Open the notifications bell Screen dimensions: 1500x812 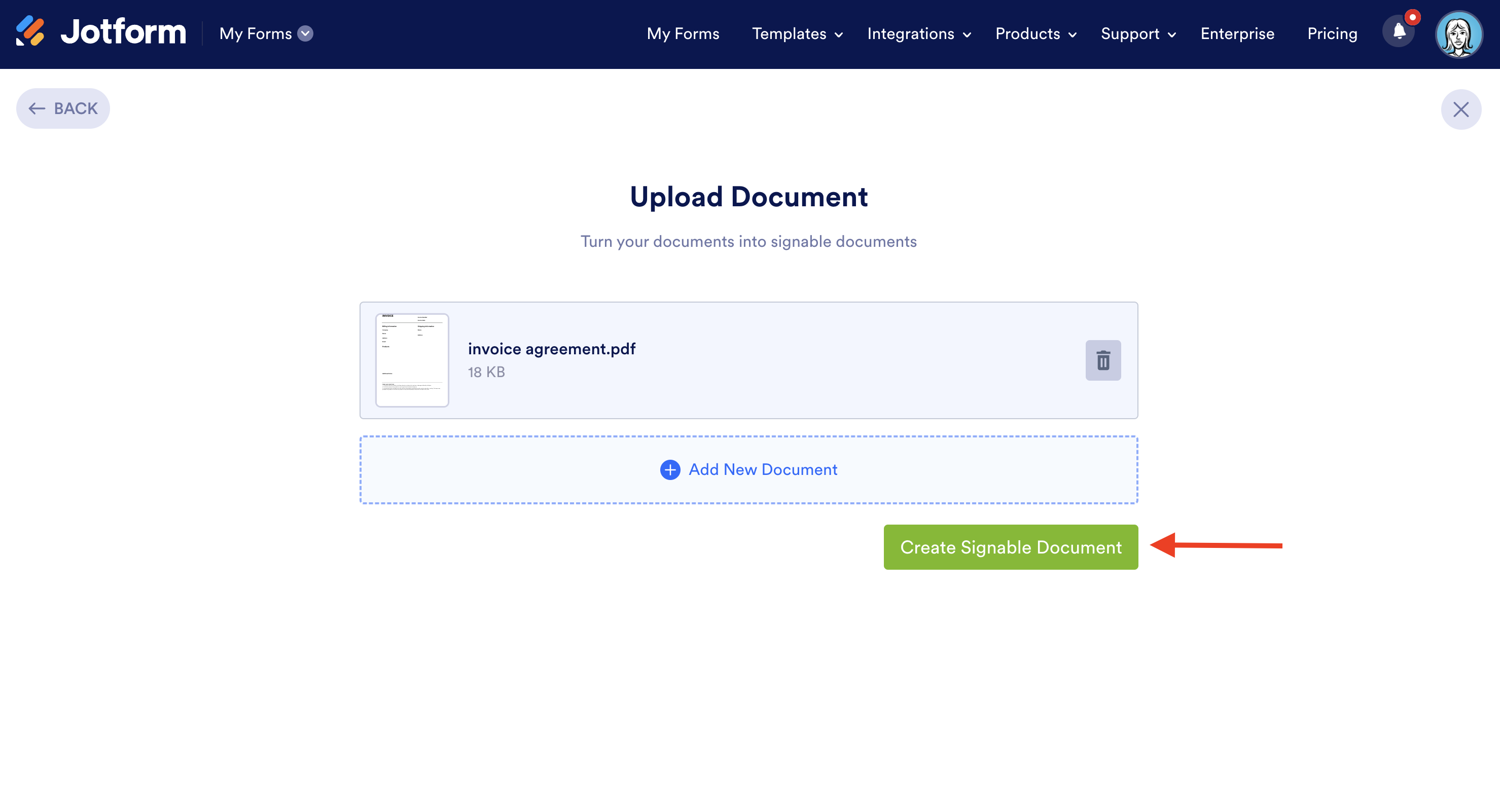[1399, 32]
